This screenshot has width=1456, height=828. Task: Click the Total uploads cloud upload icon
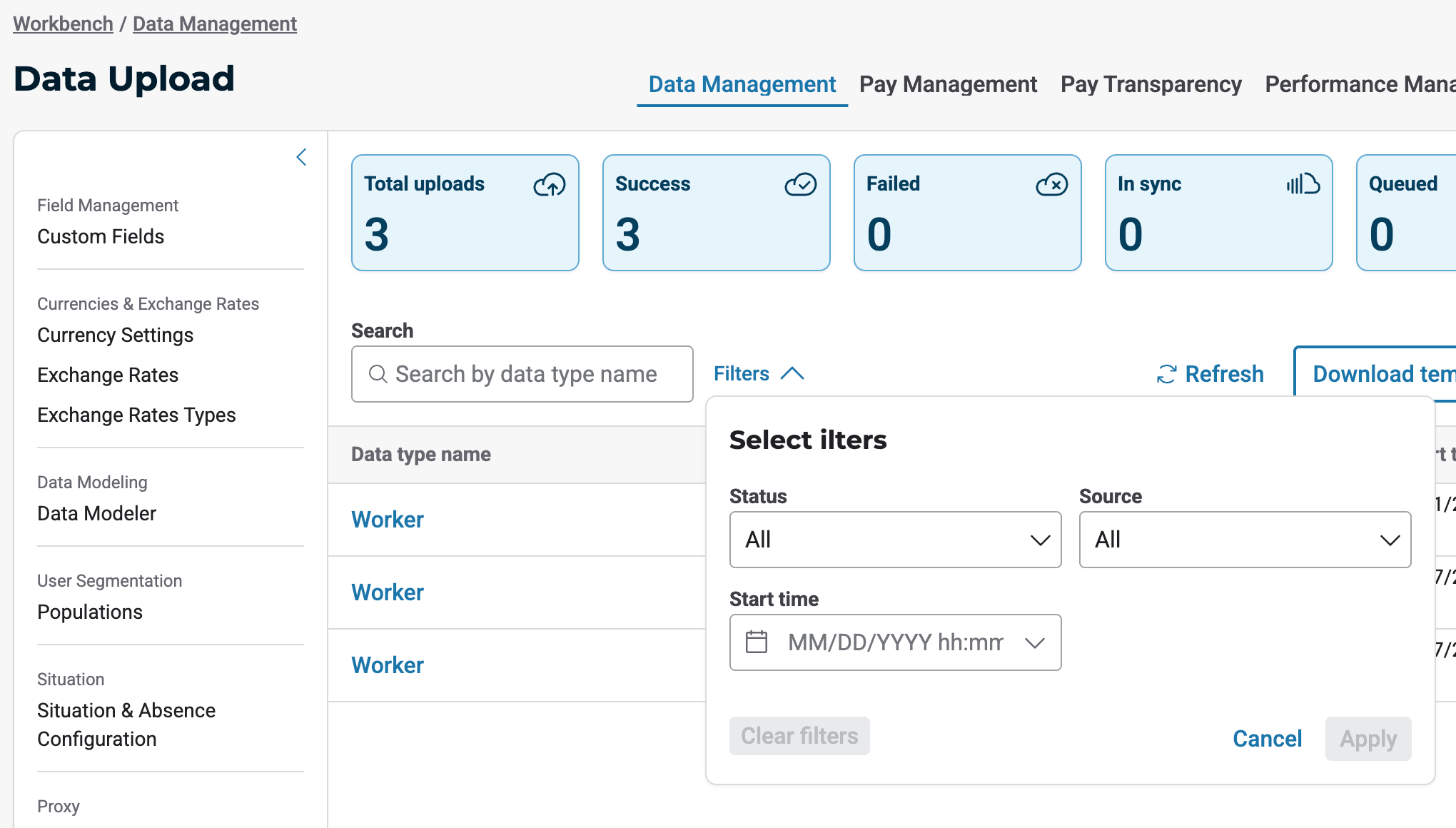[x=549, y=185]
